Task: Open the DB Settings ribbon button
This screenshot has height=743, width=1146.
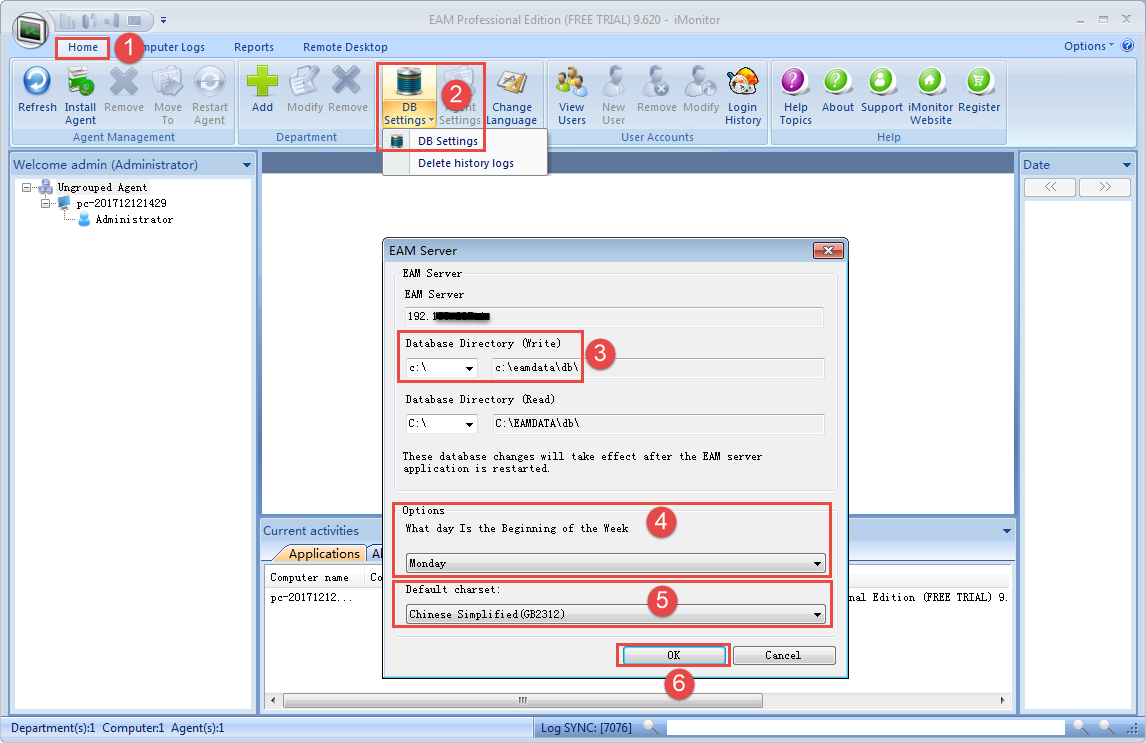Action: 409,96
